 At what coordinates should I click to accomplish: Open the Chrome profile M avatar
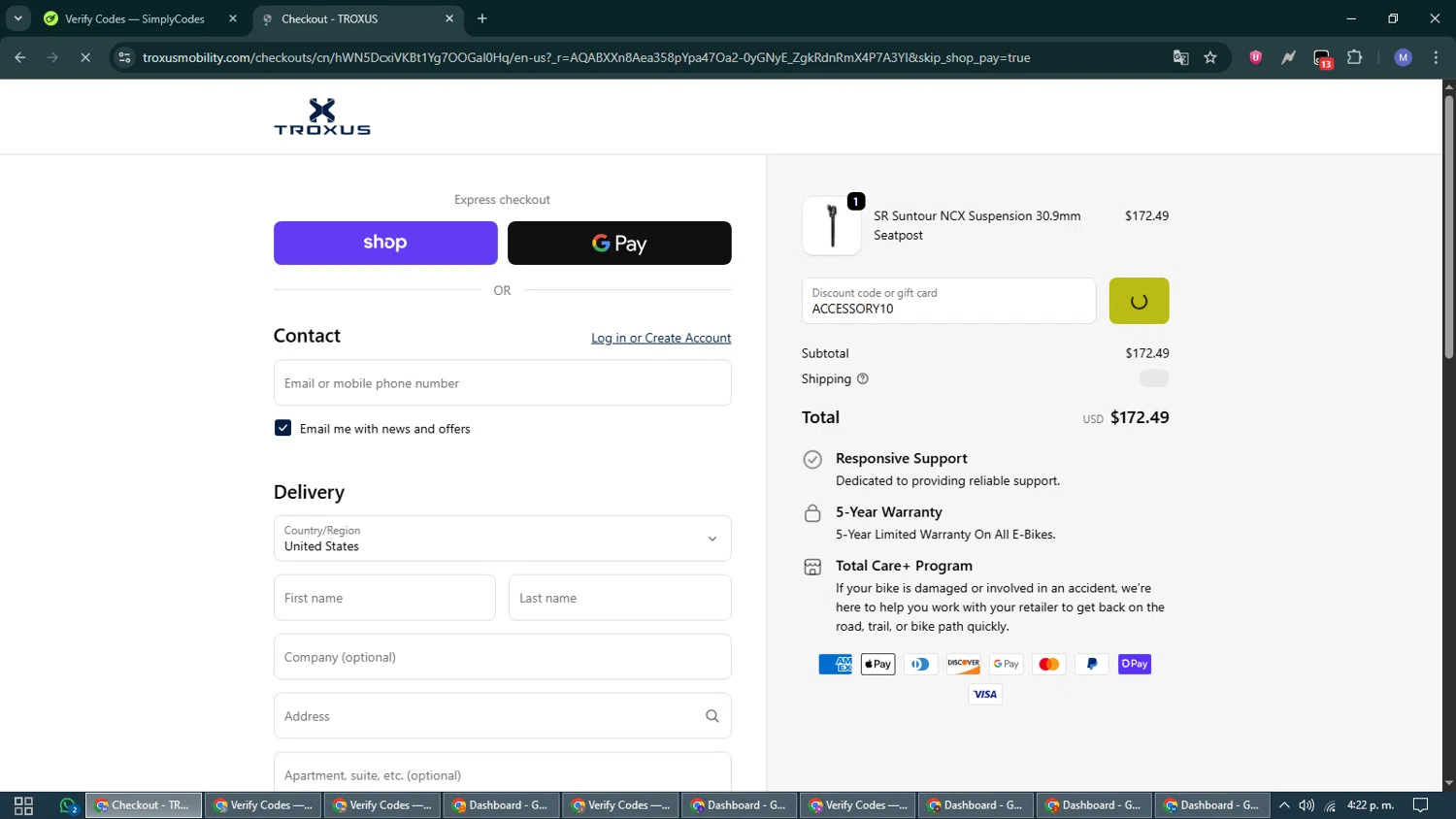(1403, 57)
